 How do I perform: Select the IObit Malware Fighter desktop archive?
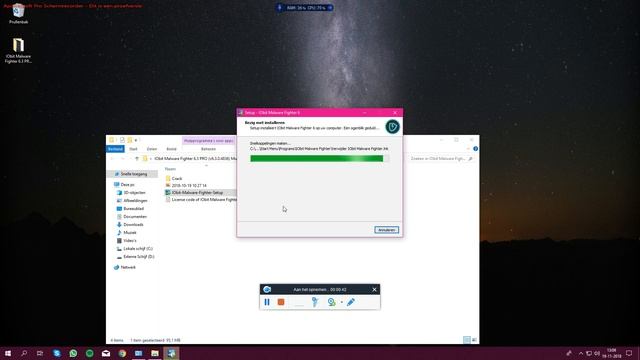tap(18, 51)
